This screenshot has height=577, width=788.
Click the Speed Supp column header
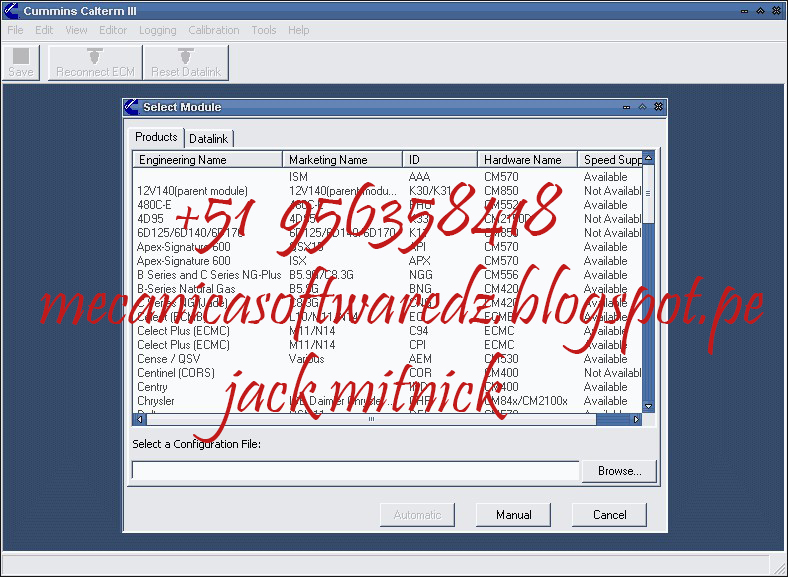pyautogui.click(x=610, y=160)
